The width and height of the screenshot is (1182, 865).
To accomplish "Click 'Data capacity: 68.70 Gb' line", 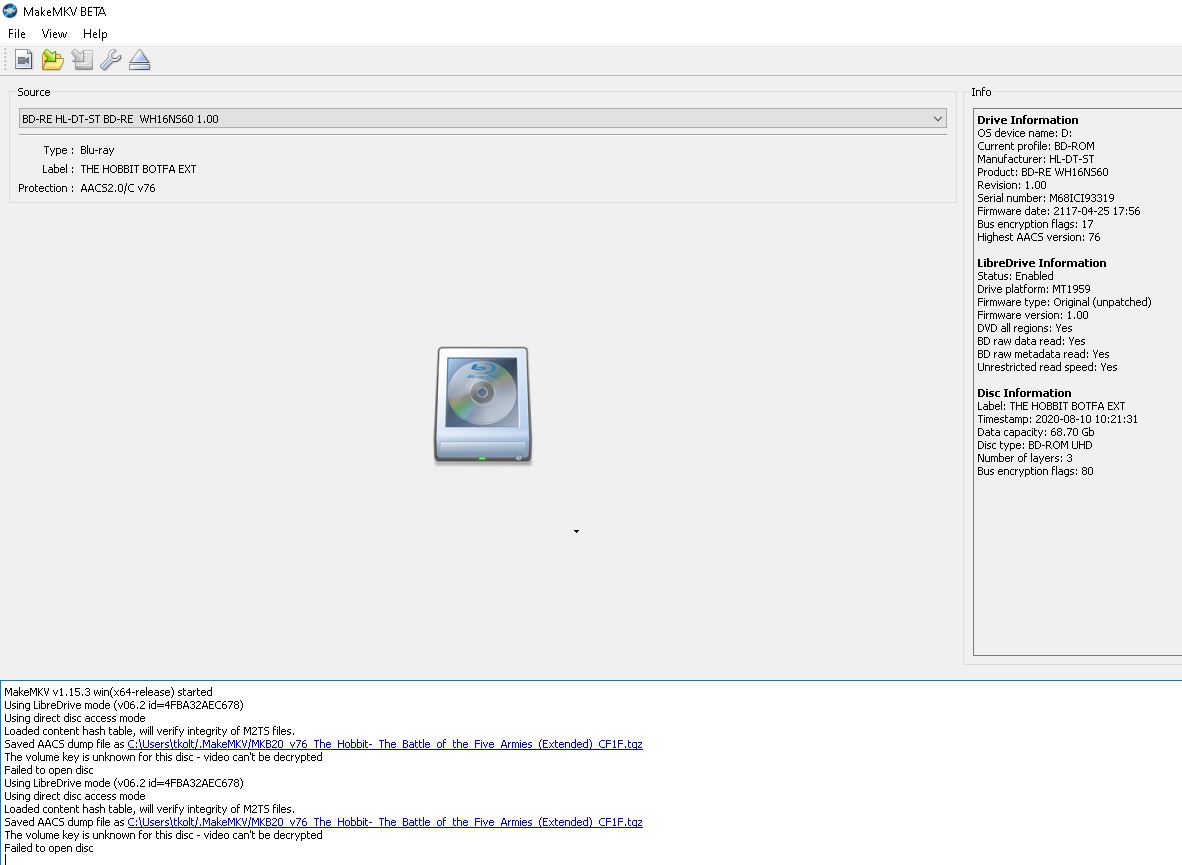I will [x=1036, y=432].
